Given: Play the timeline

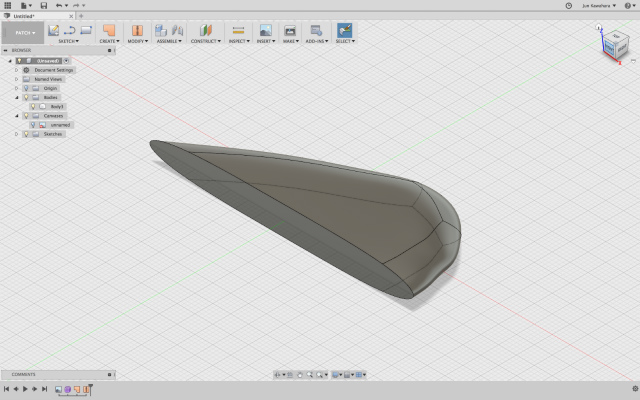Looking at the screenshot, I should pos(25,389).
